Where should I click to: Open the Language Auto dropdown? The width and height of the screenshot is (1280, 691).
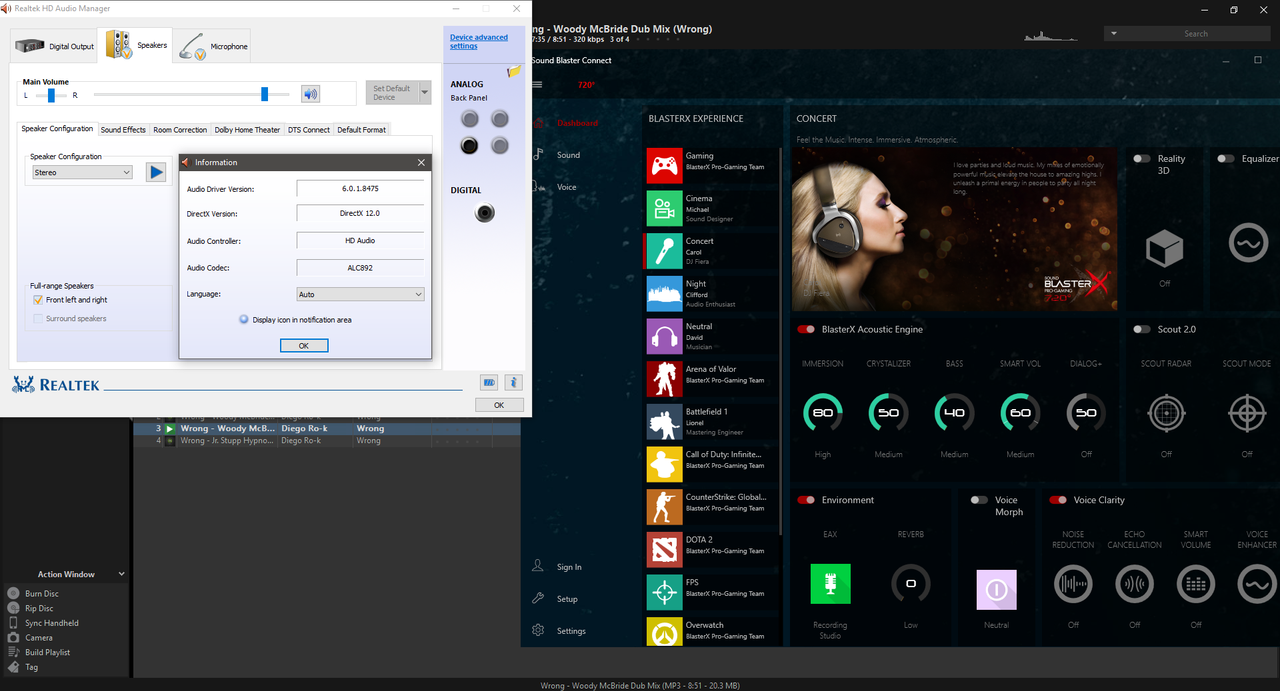[x=361, y=294]
